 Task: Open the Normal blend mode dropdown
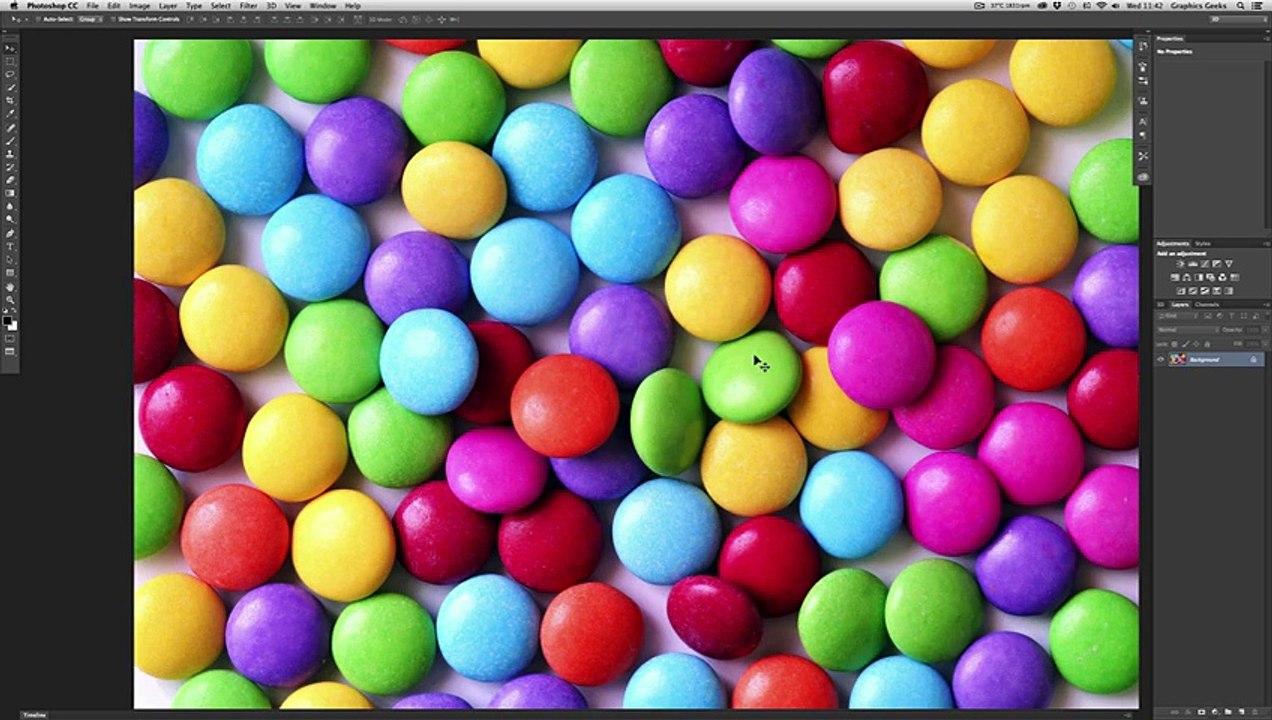point(1188,330)
